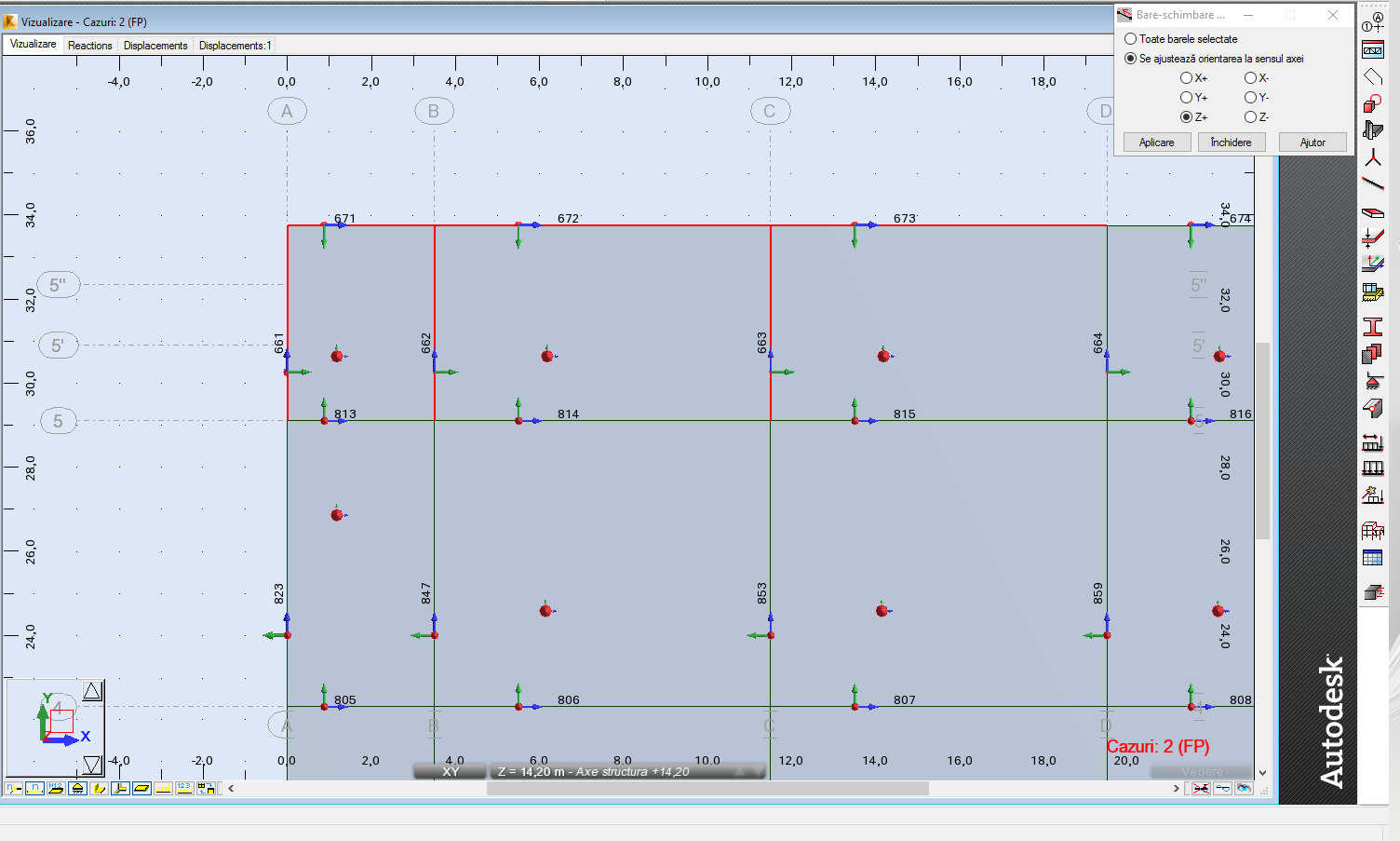The image size is (1400, 841).
Task: Select 'Se ajustează orientarea' radio option
Action: tap(1130, 59)
